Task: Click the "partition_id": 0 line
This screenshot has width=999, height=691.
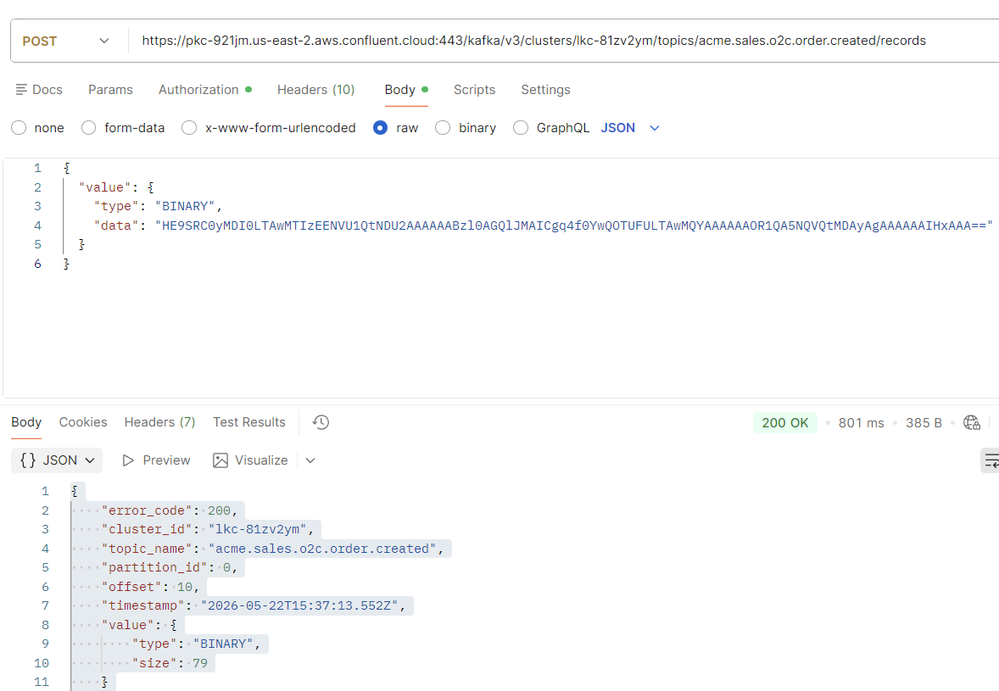Action: [x=169, y=567]
